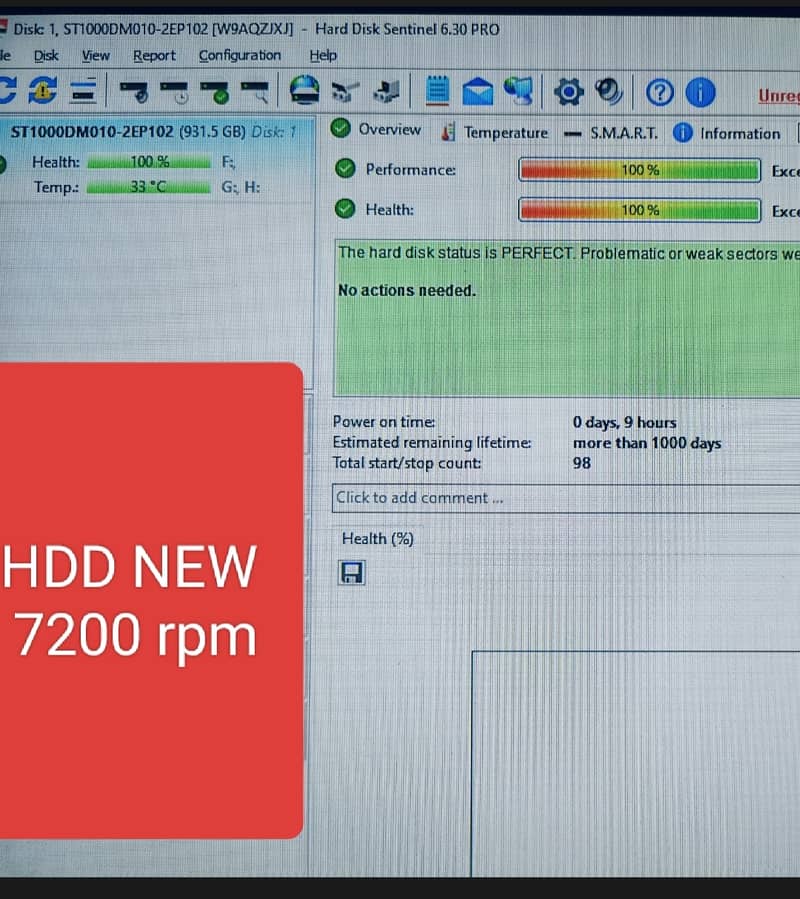Viewport: 800px width, 899px height.
Task: Click the start/stop count value 98
Action: click(x=582, y=463)
